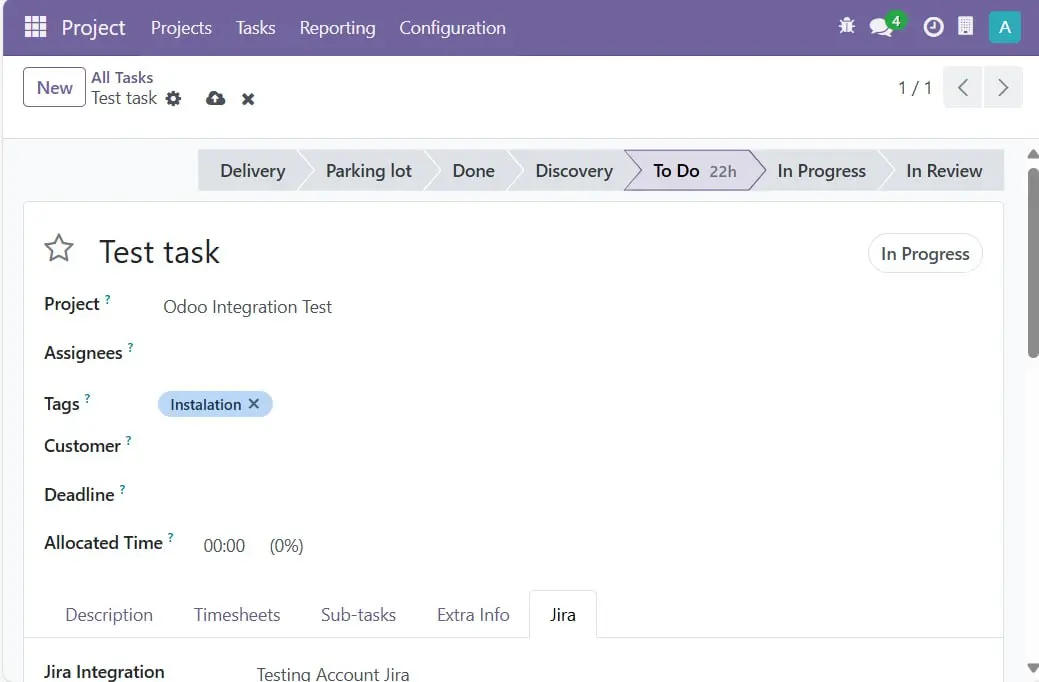Image resolution: width=1039 pixels, height=682 pixels.
Task: Save the record with cloud icon
Action: tap(215, 98)
